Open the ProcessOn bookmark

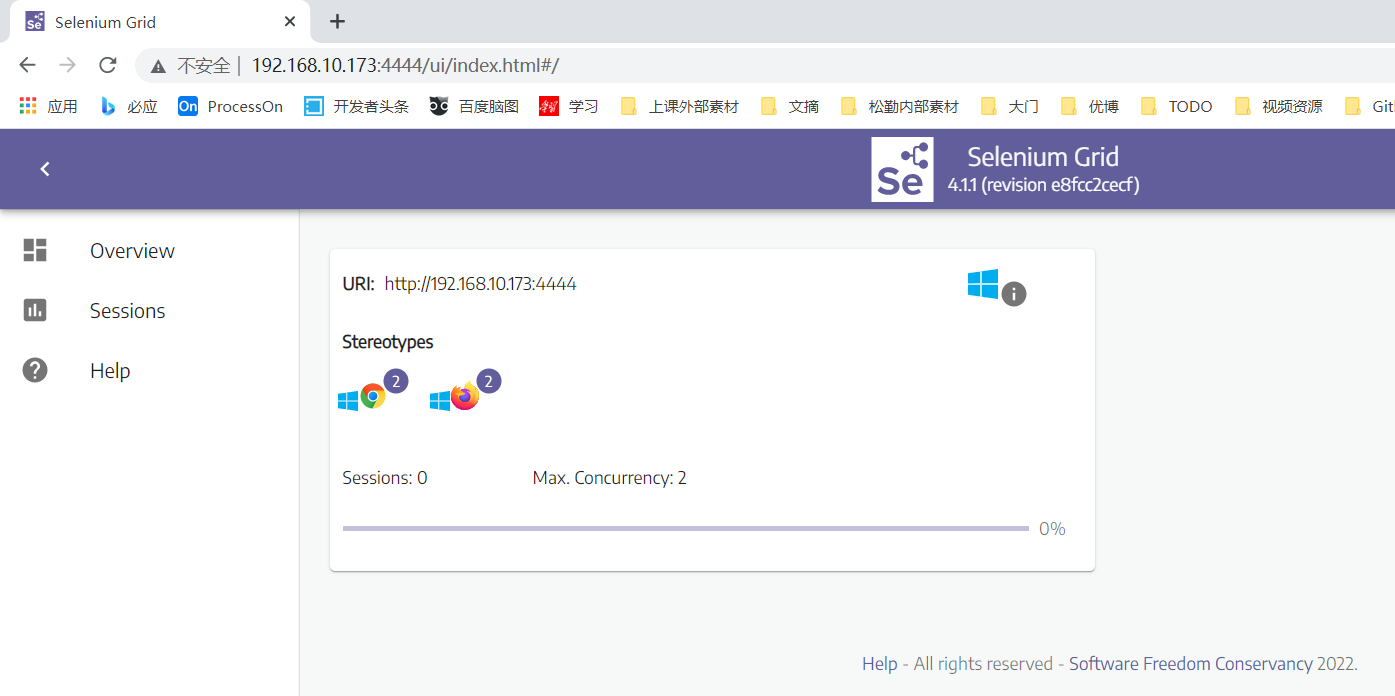point(230,106)
